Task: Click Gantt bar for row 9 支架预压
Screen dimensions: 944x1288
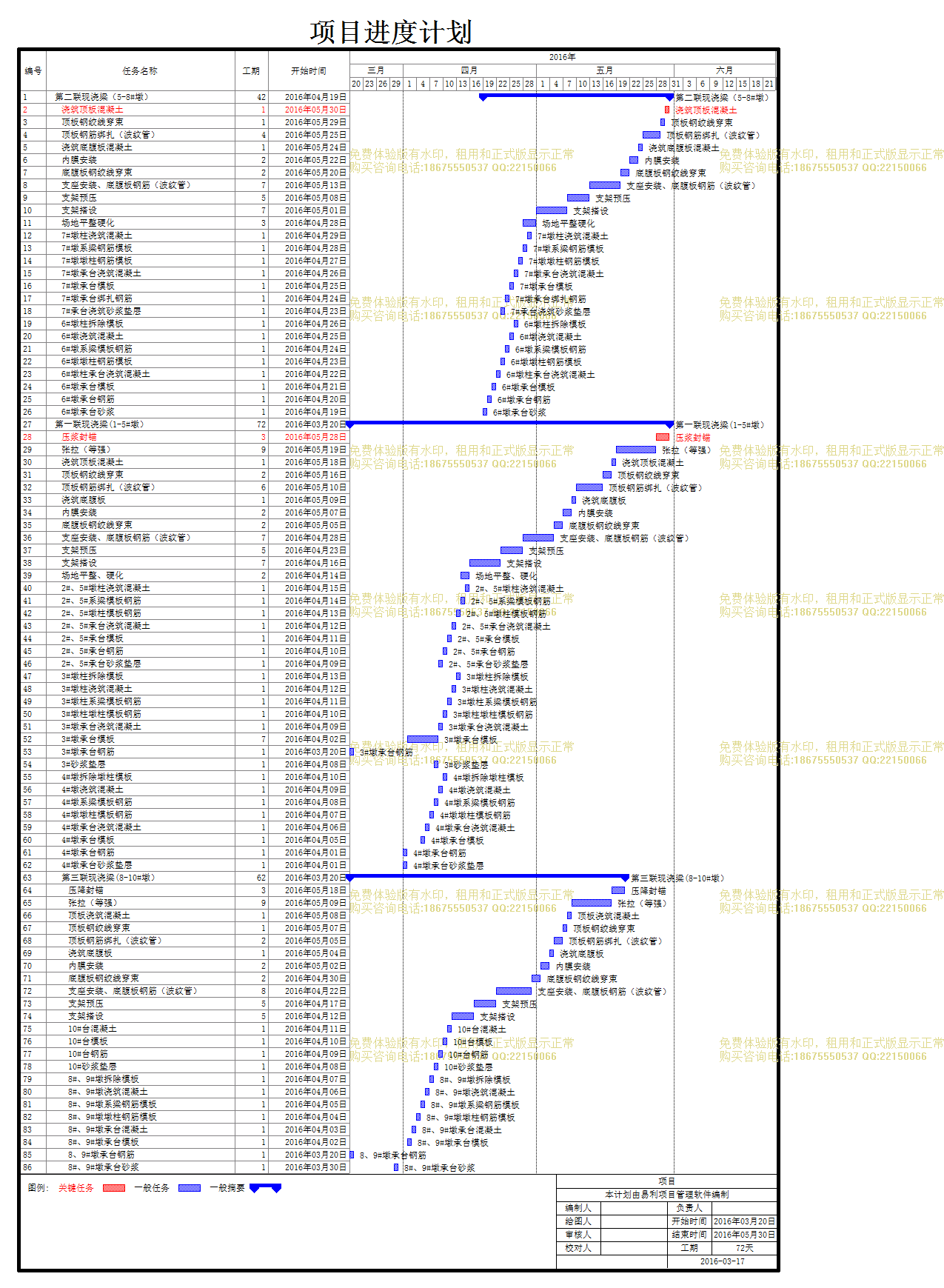Action: (x=578, y=198)
